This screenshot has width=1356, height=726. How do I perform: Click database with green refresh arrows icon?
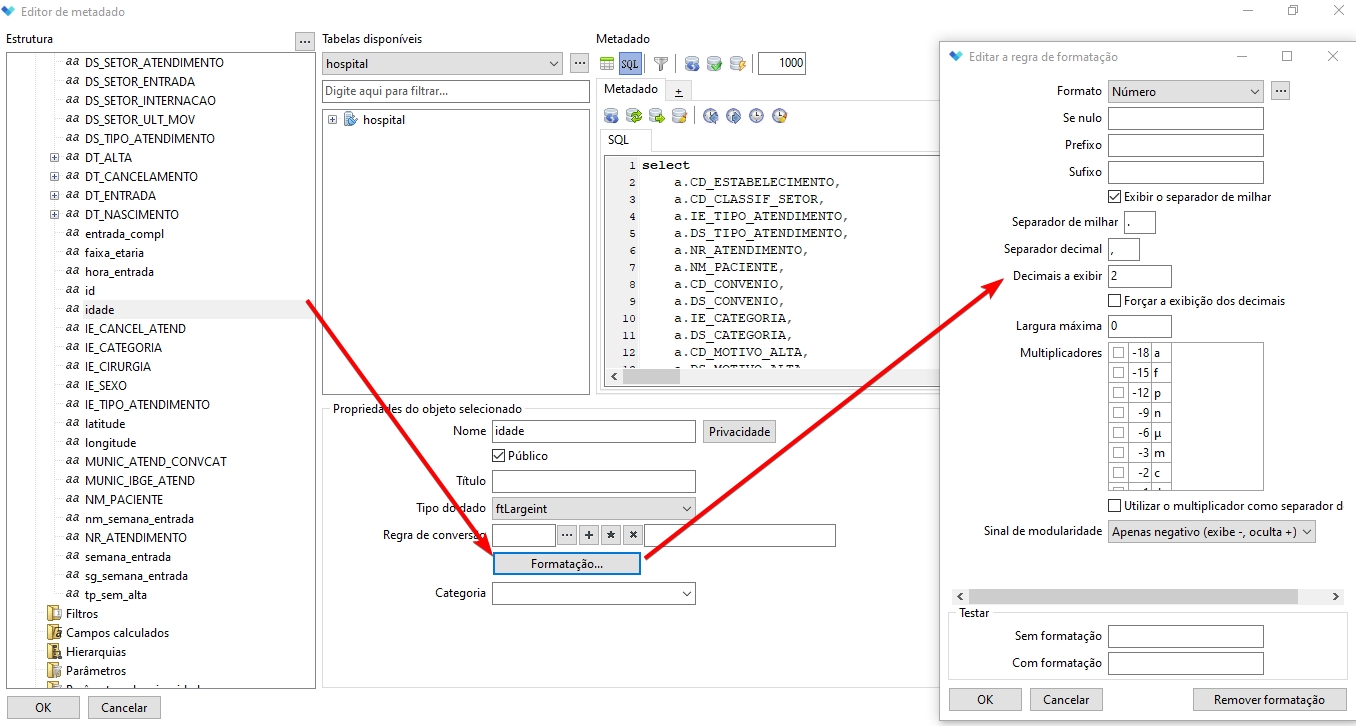pos(634,116)
